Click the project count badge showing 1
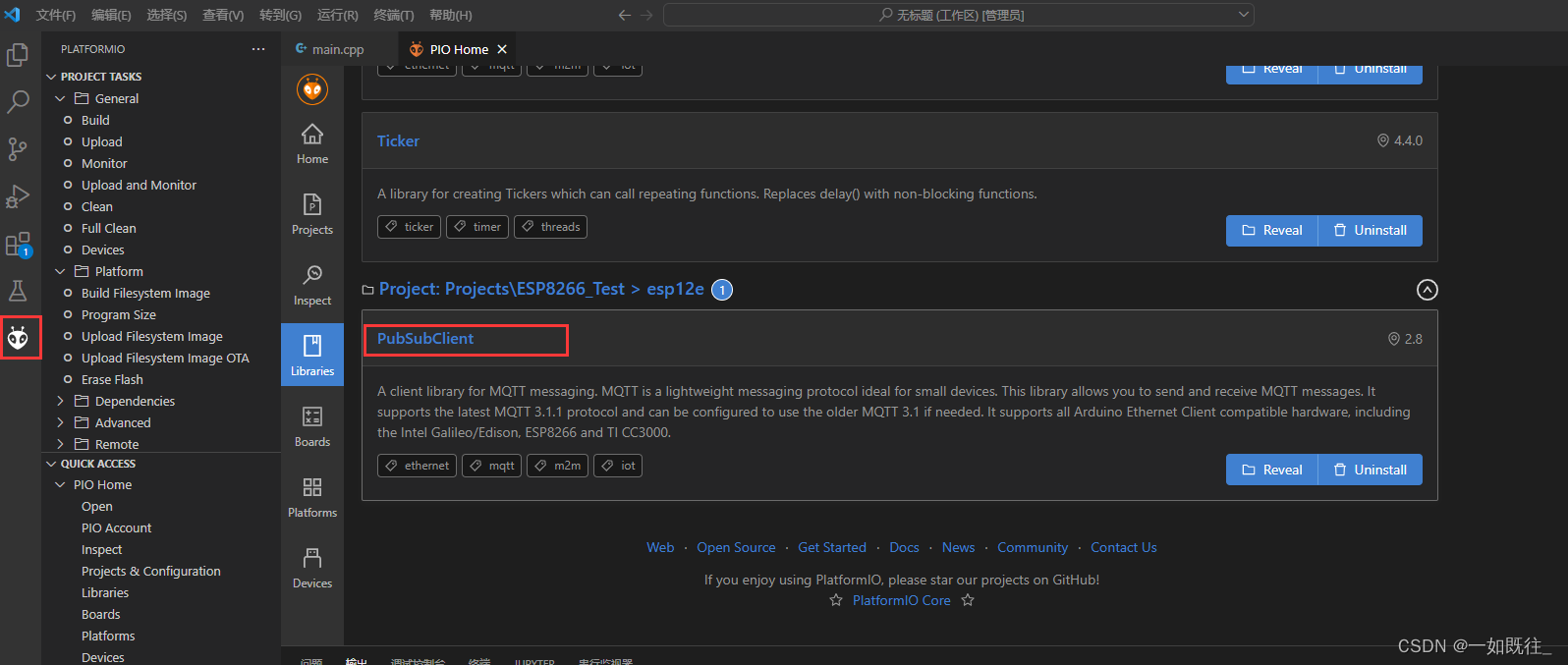The image size is (1568, 665). [x=722, y=290]
